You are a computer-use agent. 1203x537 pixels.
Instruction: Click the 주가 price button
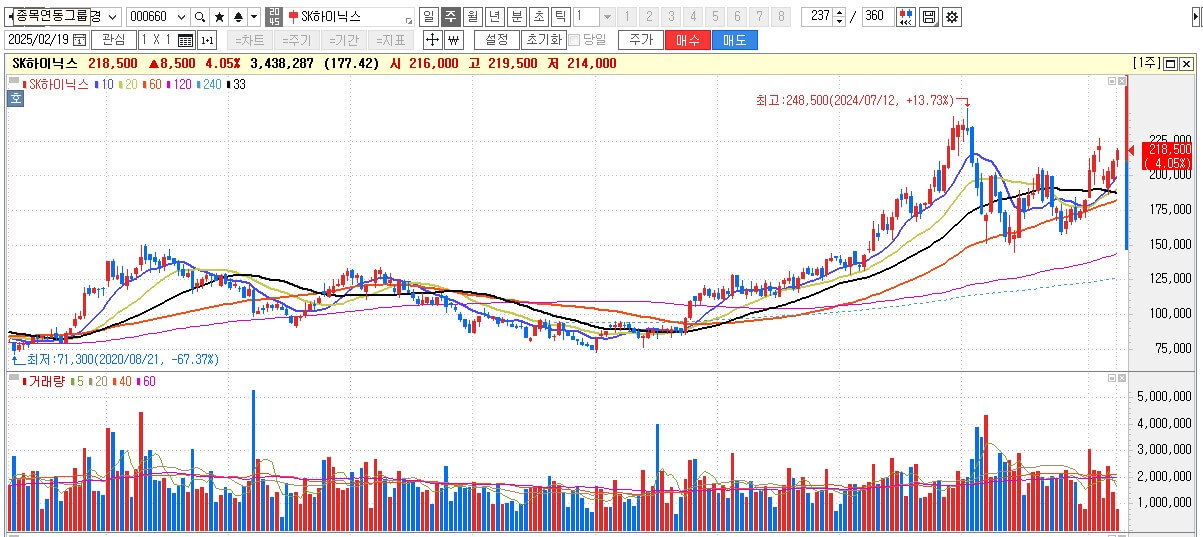pos(641,40)
